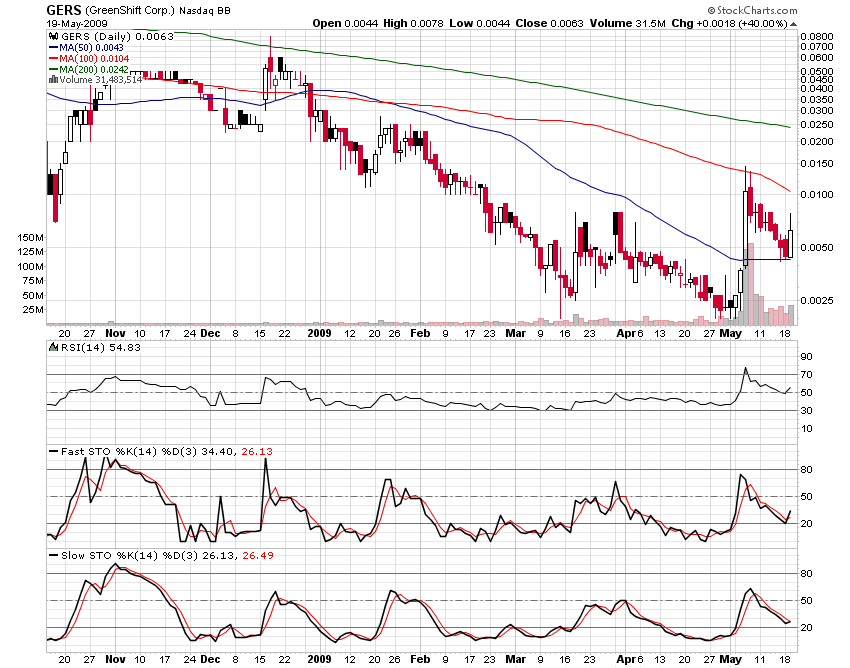
Task: Click the MA(50) 0.0043 legend label
Action: 92,48
